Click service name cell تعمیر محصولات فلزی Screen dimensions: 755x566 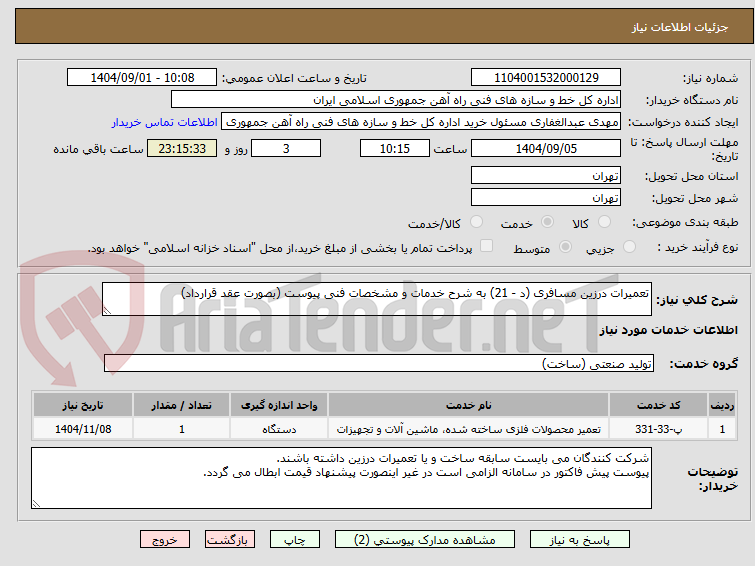click(x=469, y=429)
